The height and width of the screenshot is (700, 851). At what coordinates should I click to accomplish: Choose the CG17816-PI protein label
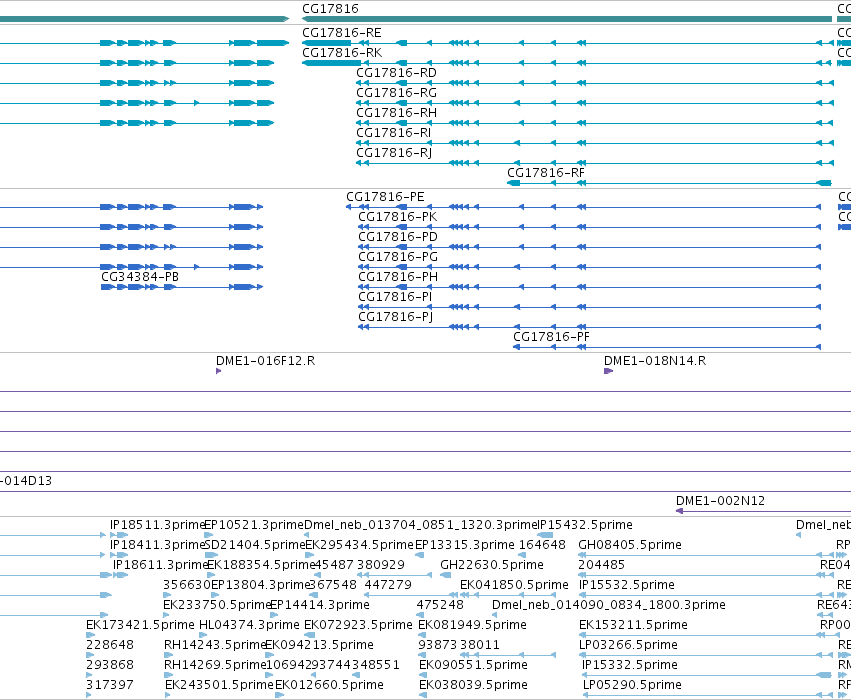(x=395, y=297)
